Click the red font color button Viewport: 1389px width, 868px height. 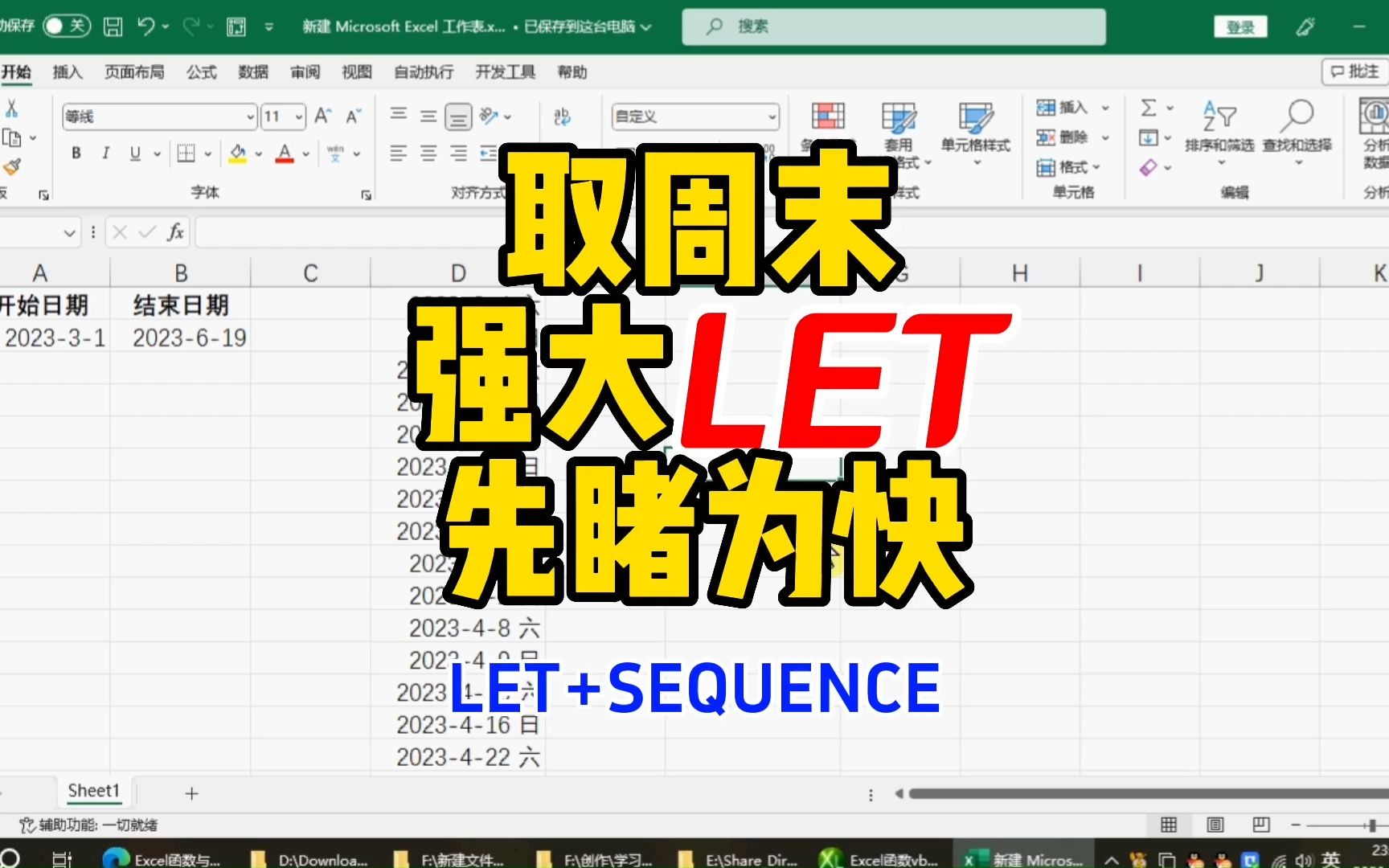(285, 153)
